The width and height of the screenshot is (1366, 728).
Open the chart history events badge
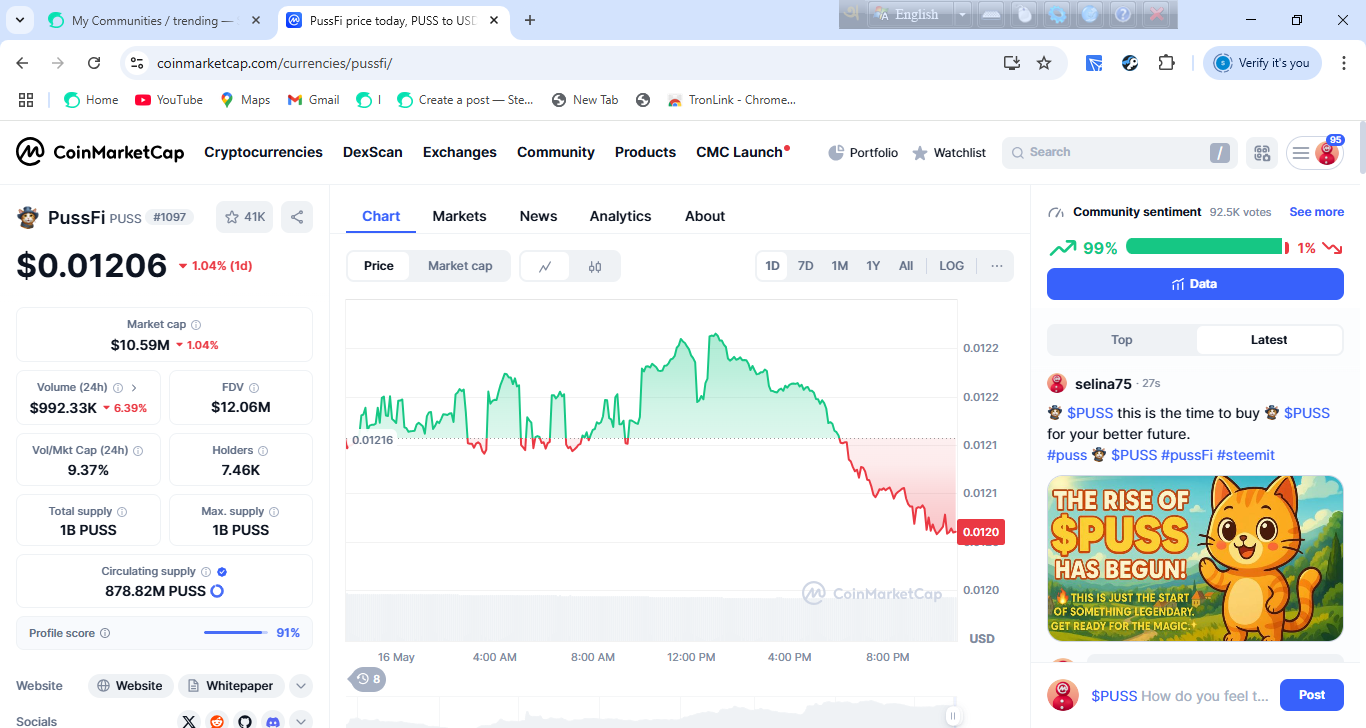368,679
